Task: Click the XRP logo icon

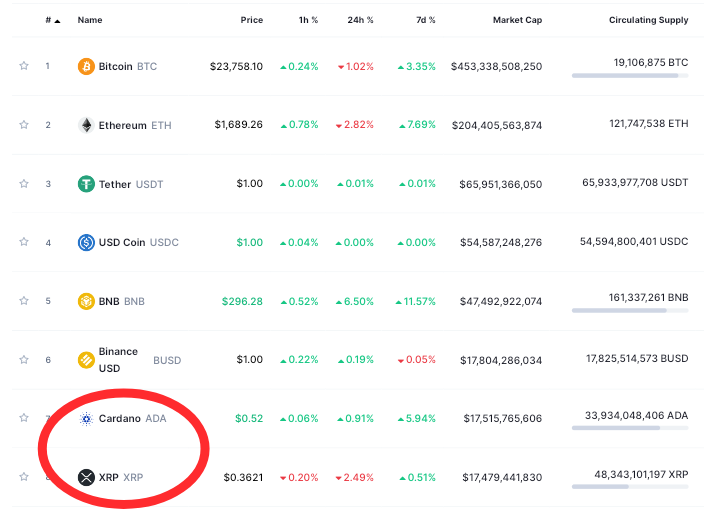Action: pyautogui.click(x=87, y=477)
